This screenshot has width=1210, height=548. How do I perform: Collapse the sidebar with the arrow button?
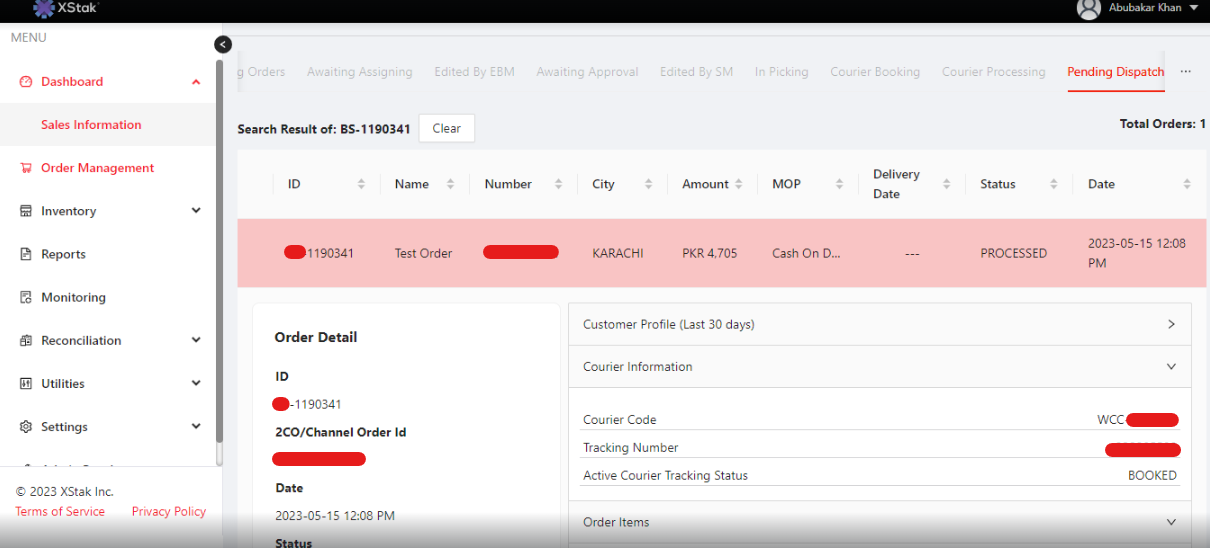pyautogui.click(x=223, y=44)
